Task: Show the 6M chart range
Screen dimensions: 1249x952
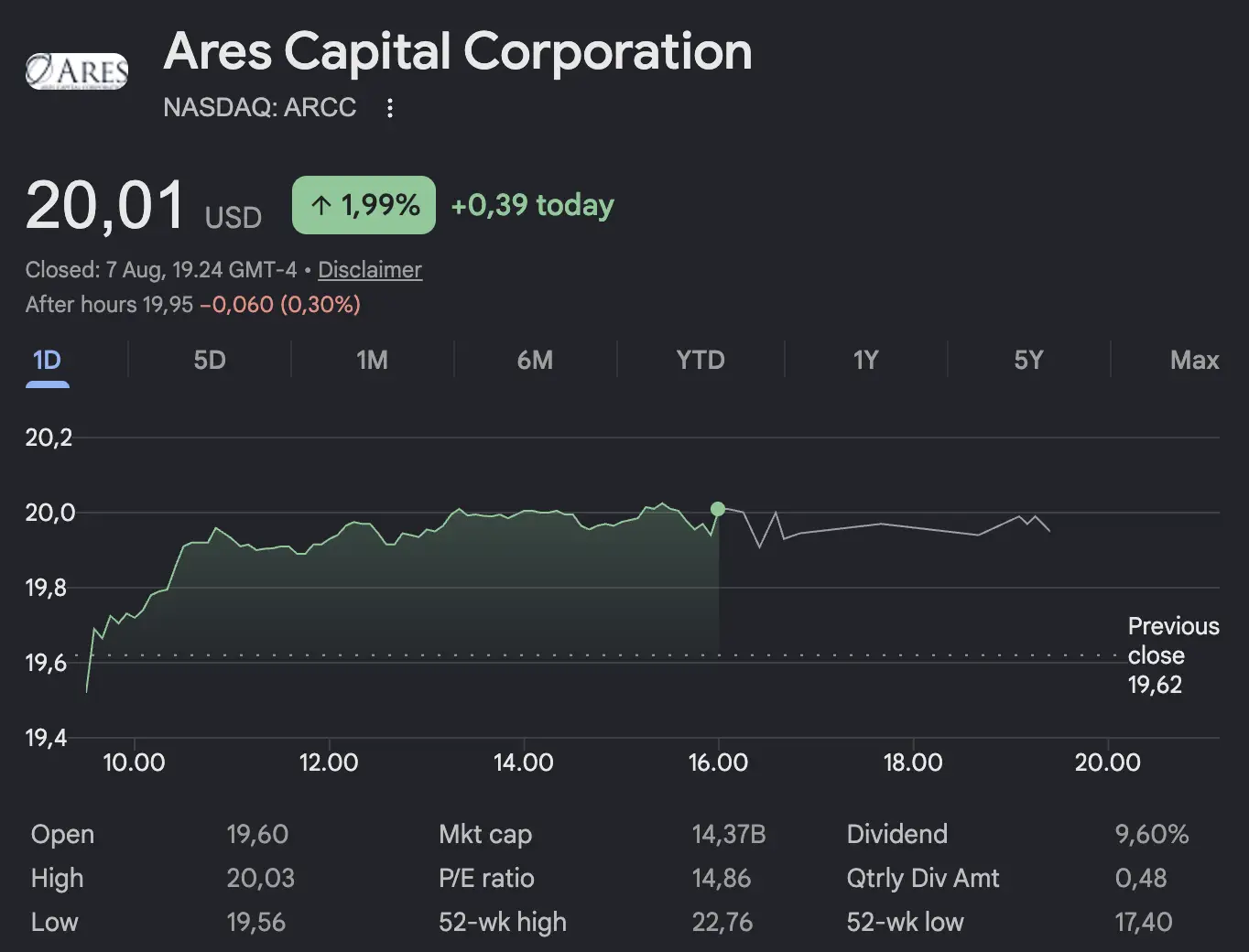Action: pos(535,361)
